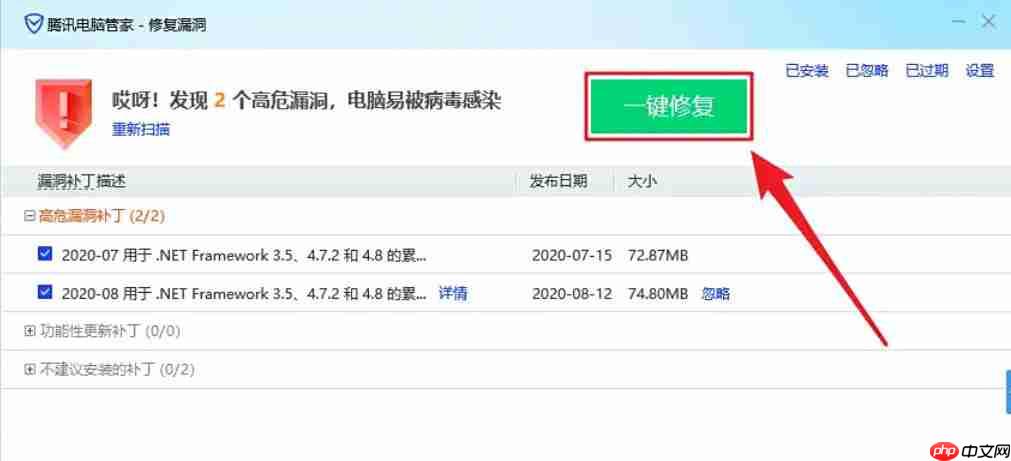Expand the 不建议安装的补丁 (0/2) group
Screen dimensions: 1011x461
point(28,370)
